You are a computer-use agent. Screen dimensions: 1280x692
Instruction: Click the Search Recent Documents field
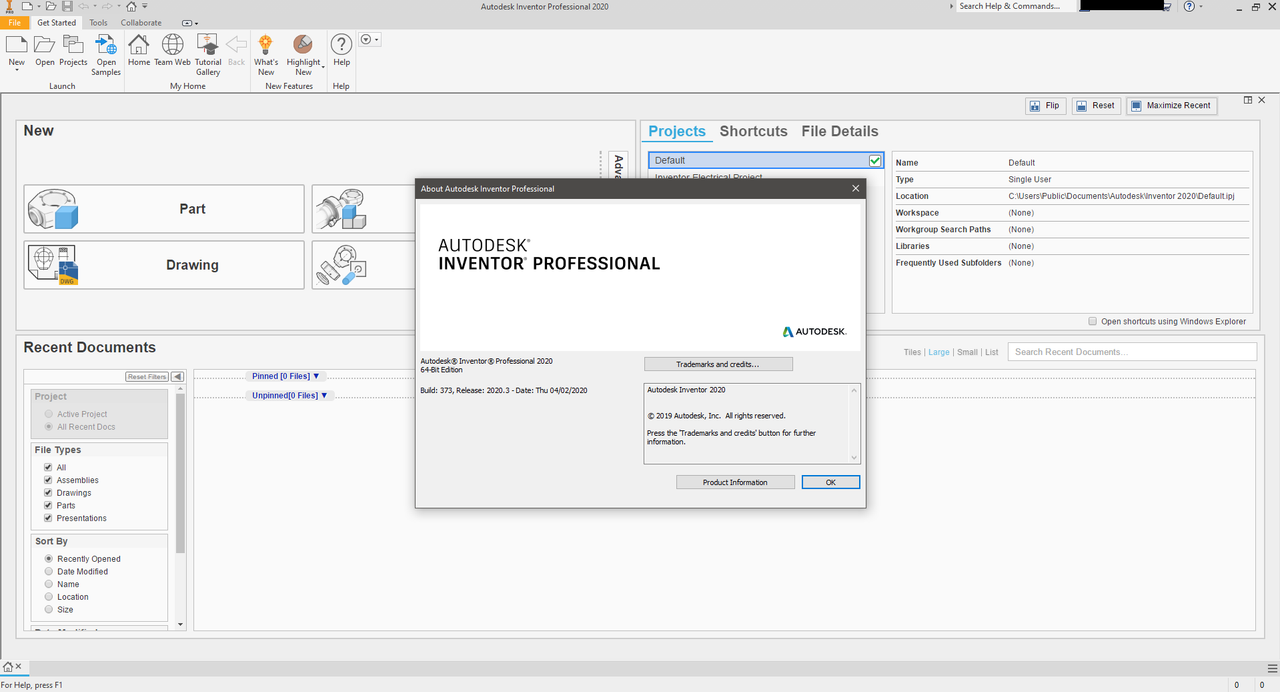pos(1132,352)
